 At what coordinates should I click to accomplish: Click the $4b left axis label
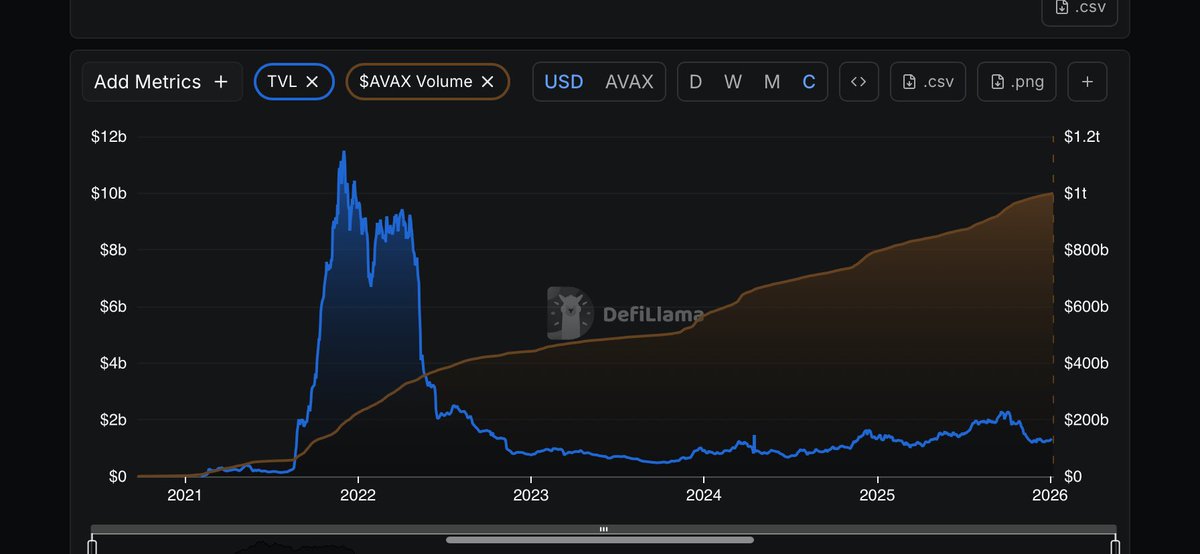[x=114, y=363]
